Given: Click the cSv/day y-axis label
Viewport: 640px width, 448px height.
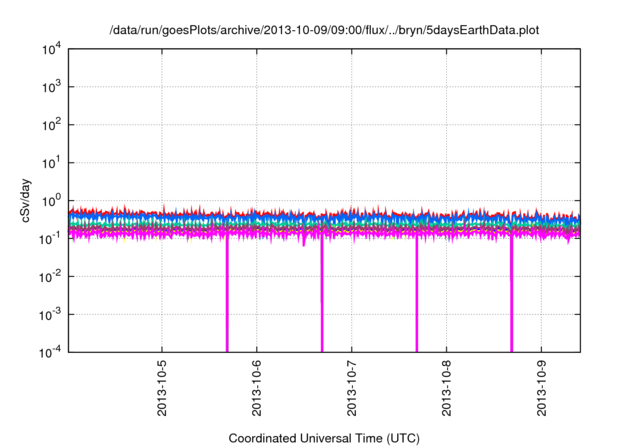Looking at the screenshot, I should tap(25, 200).
